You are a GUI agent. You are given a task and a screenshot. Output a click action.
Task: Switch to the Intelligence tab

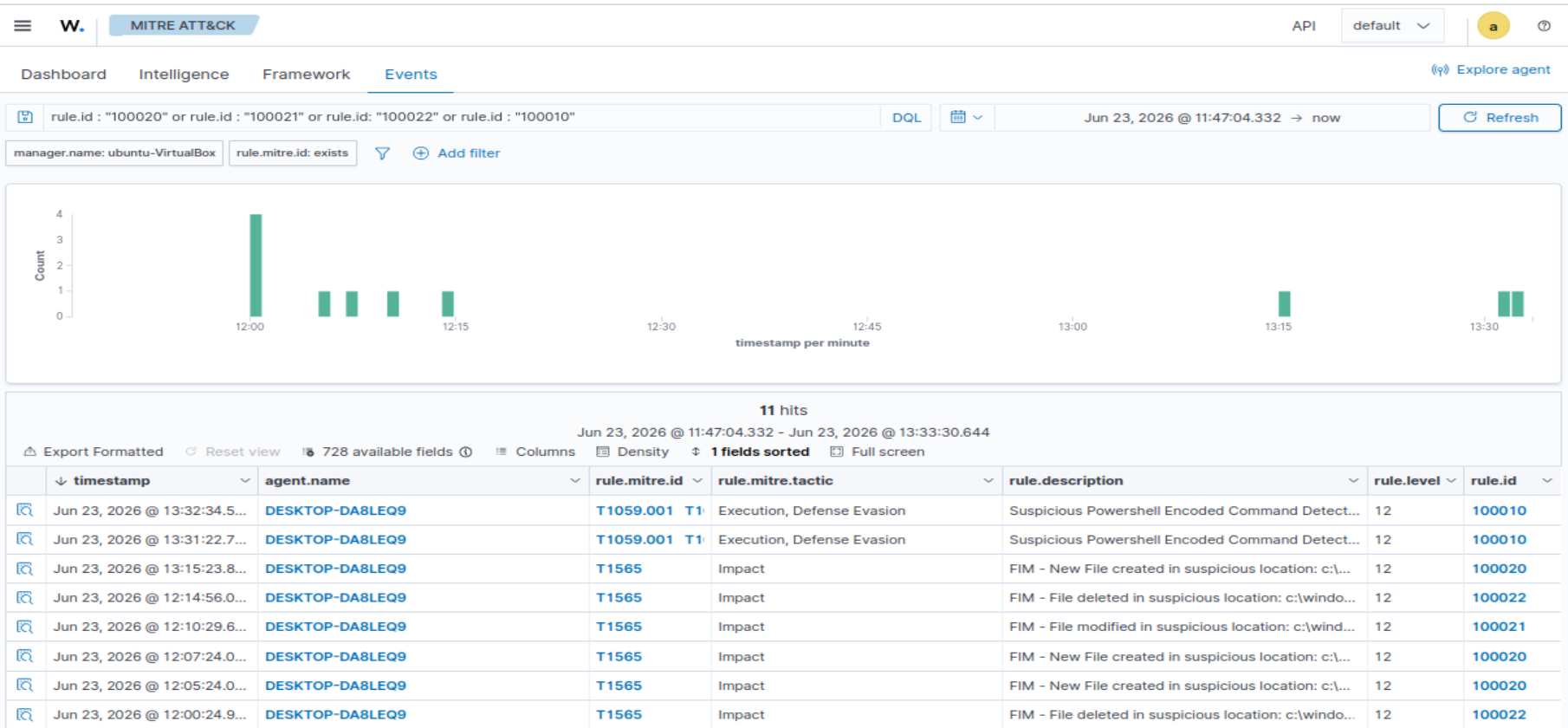[184, 75]
